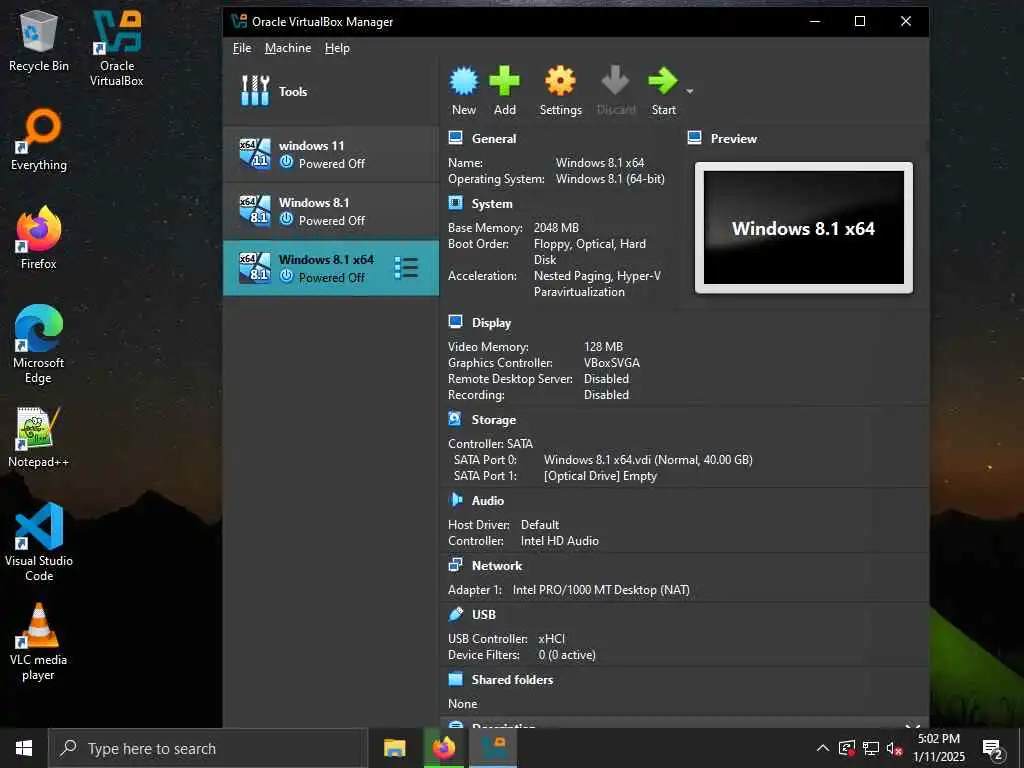Open Recycle Bin desktop icon
The width and height of the screenshot is (1024, 768).
coord(39,40)
